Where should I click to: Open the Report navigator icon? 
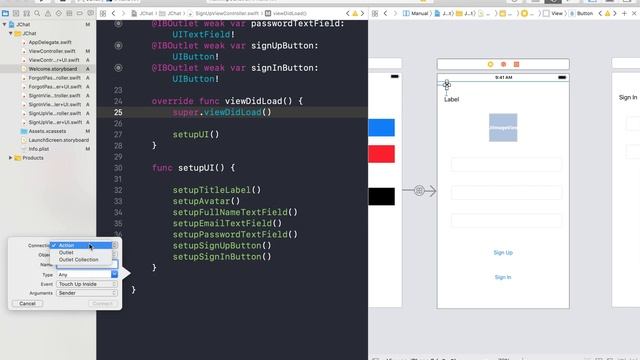(90, 13)
